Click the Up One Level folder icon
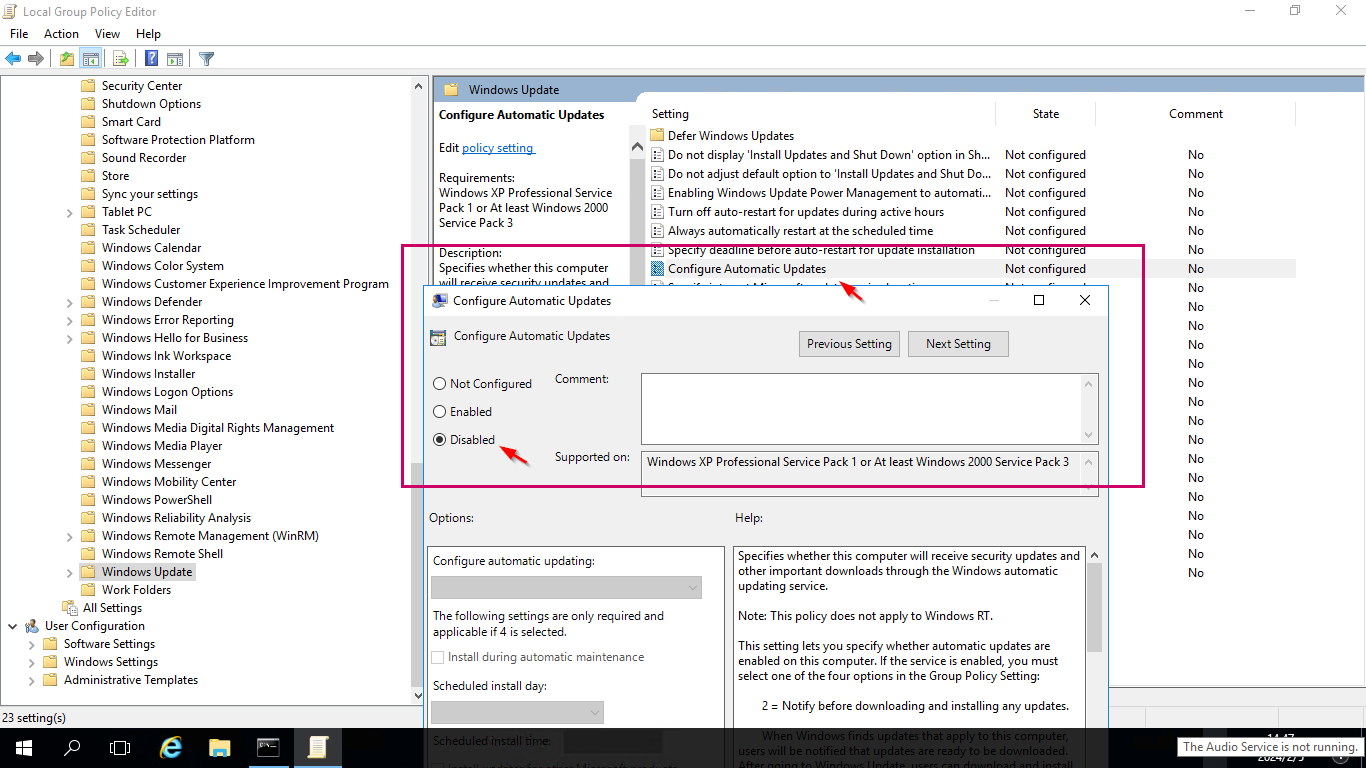Screen dimensions: 1366x768 pos(66,58)
